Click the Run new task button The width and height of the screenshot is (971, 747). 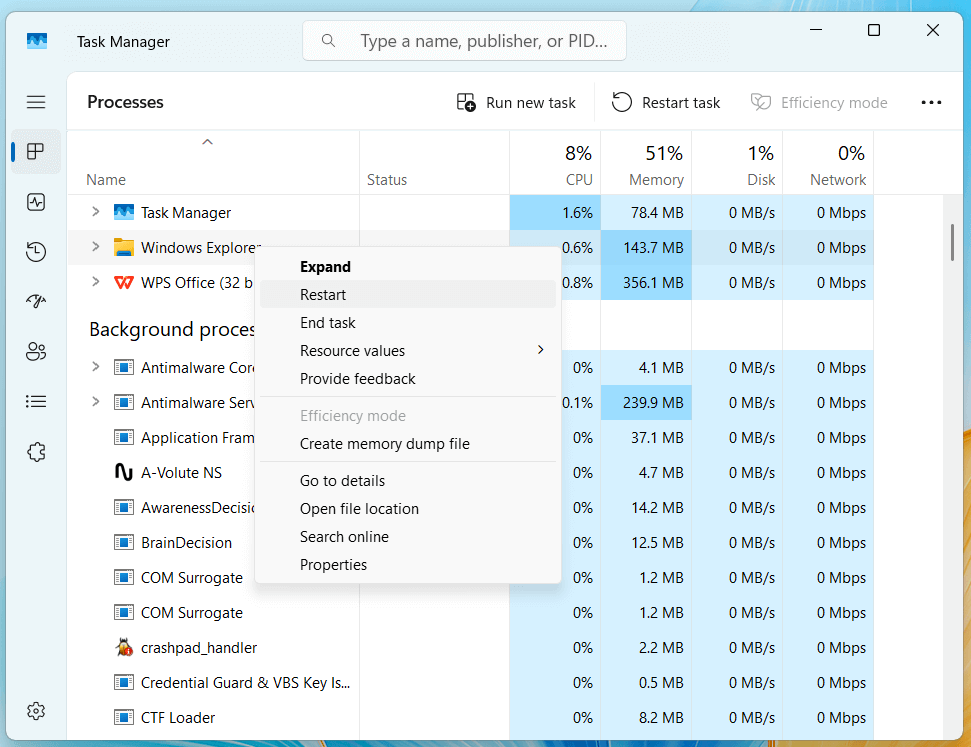pos(517,103)
